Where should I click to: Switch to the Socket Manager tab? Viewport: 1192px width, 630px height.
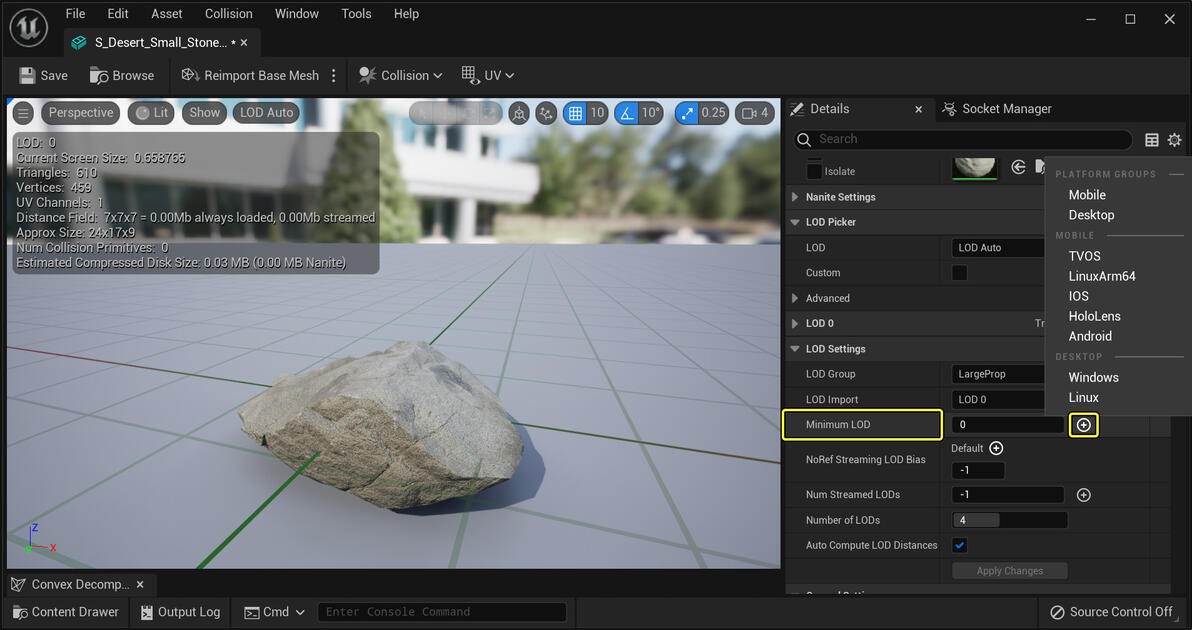996,109
